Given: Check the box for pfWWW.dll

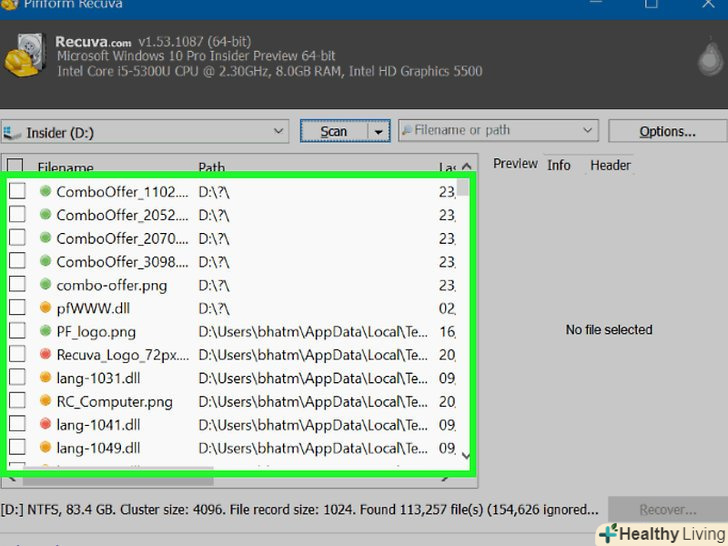Looking at the screenshot, I should click(17, 307).
